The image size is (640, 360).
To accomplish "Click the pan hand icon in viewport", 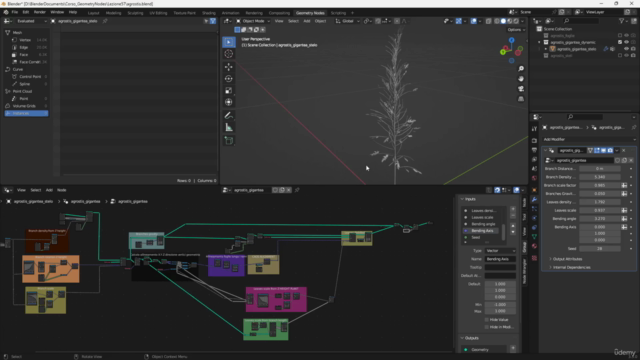I will pos(521,79).
